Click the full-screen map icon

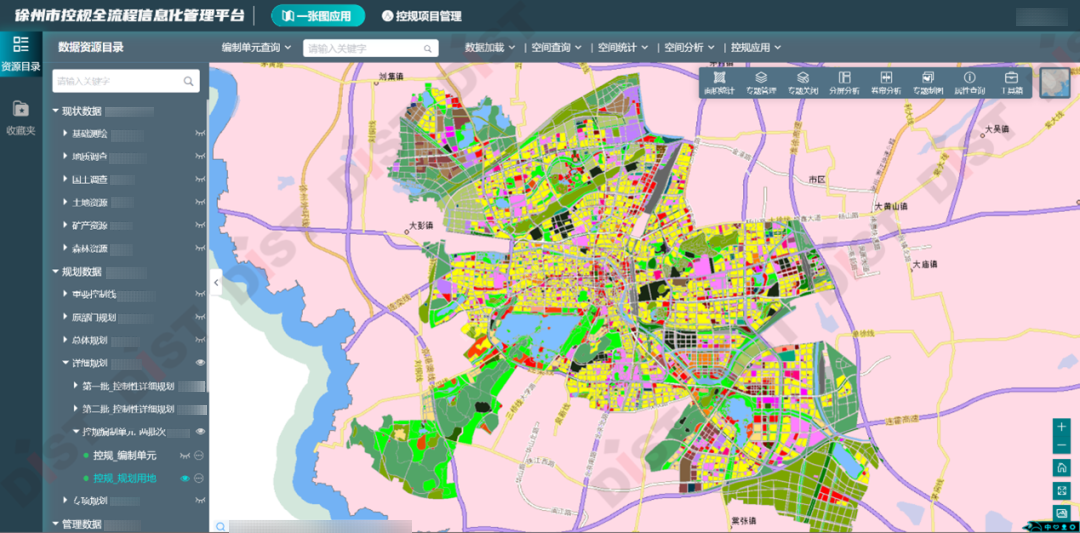point(1061,490)
